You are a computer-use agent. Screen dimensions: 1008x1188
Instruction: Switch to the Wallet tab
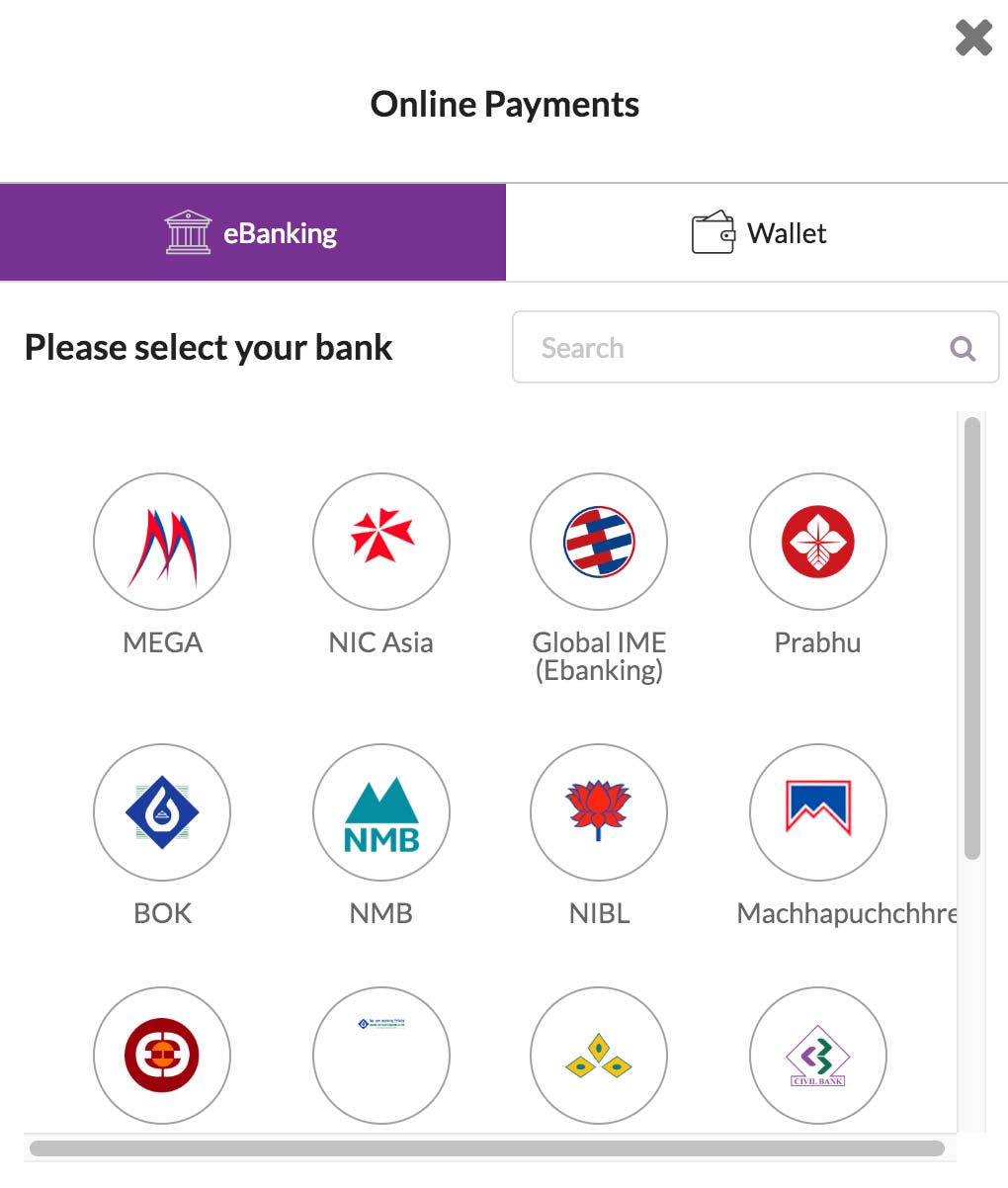(757, 233)
